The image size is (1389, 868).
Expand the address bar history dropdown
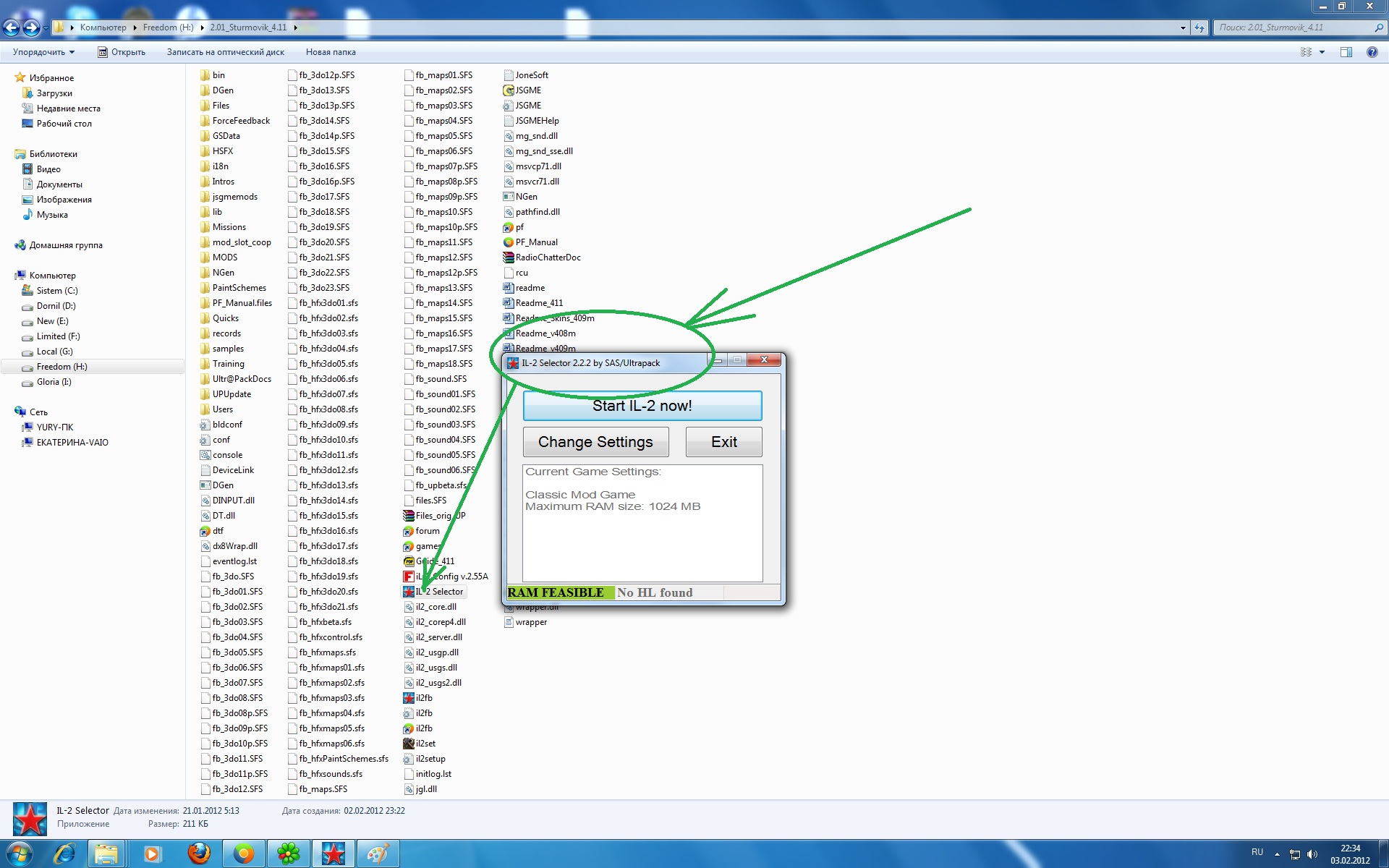[x=1183, y=27]
